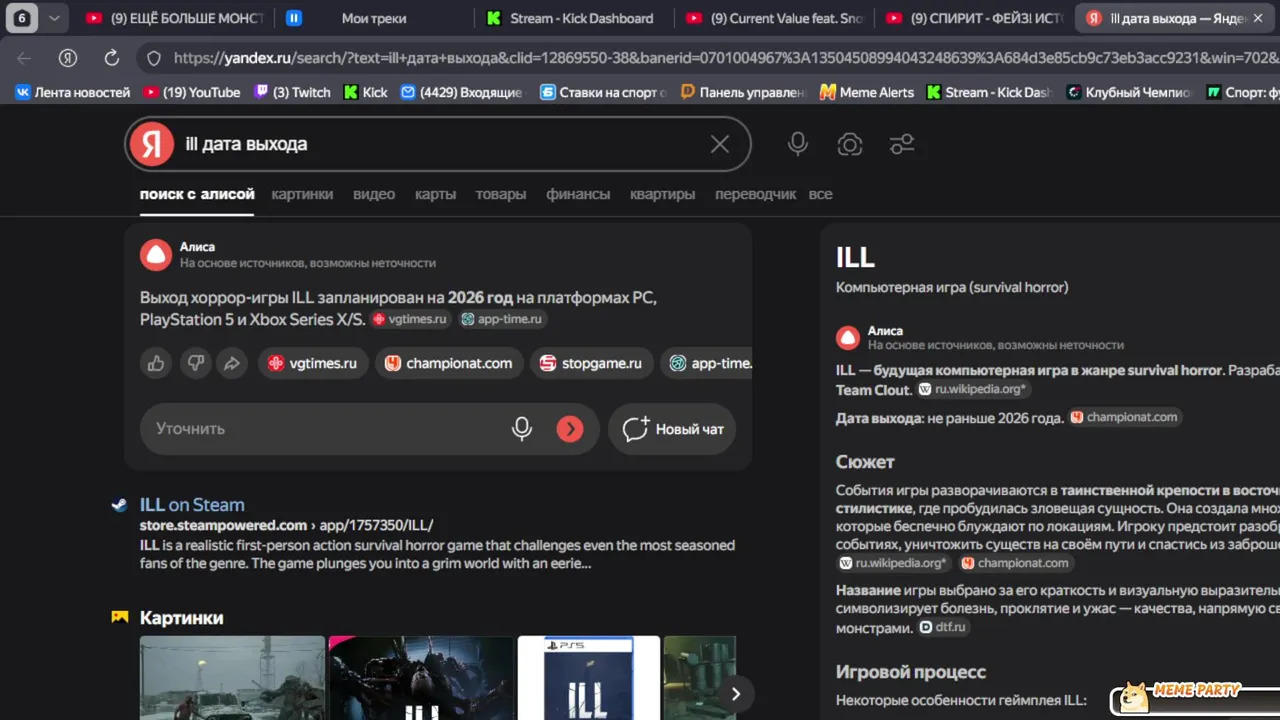Open vgtimes.ru source chip
Image resolution: width=1280 pixels, height=720 pixels.
pyautogui.click(x=313, y=363)
